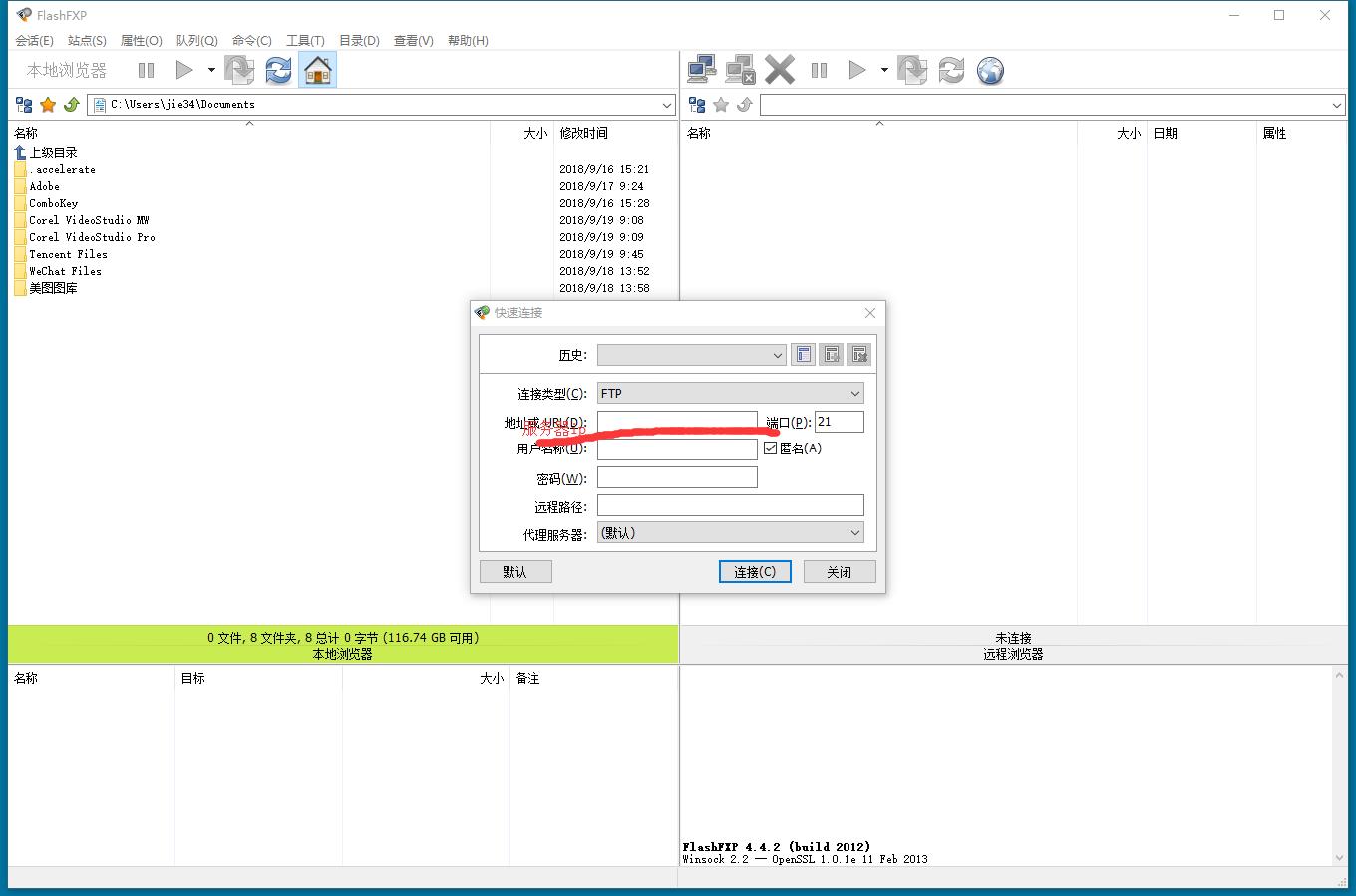Open the 会话(E) menu
This screenshot has width=1356, height=896.
coord(35,41)
